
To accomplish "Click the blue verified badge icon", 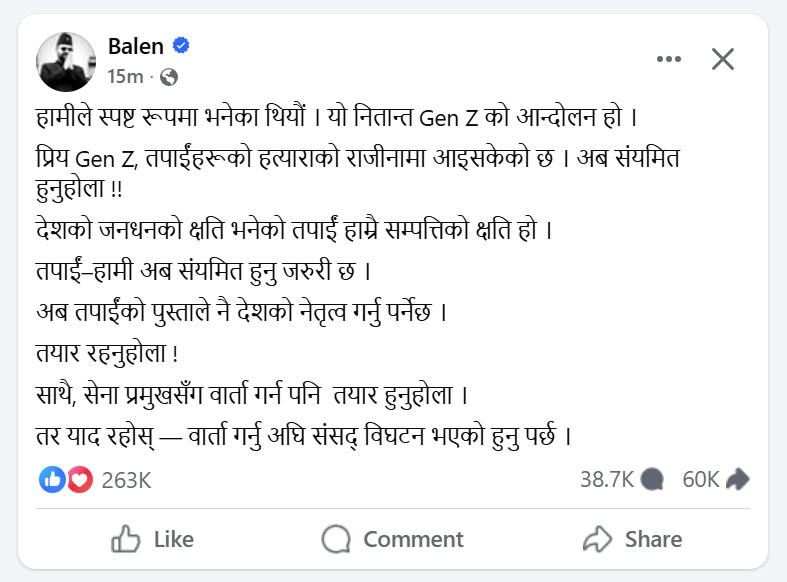I will point(181,45).
